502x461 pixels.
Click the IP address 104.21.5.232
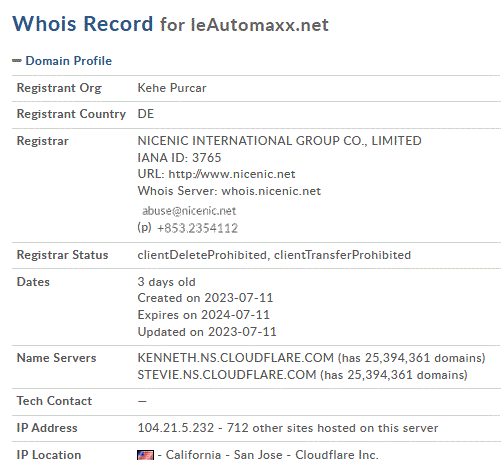tap(176, 428)
